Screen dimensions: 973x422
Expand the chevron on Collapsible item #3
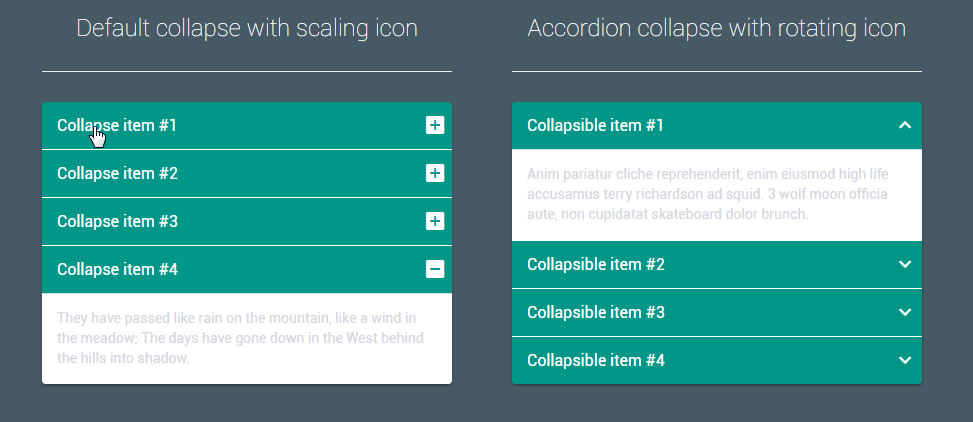[x=905, y=312]
